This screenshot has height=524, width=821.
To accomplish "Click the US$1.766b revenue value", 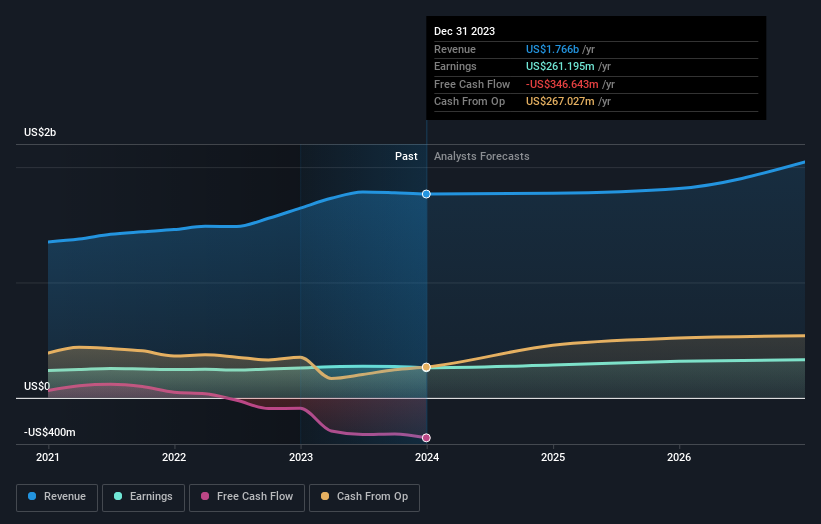I will pyautogui.click(x=552, y=49).
